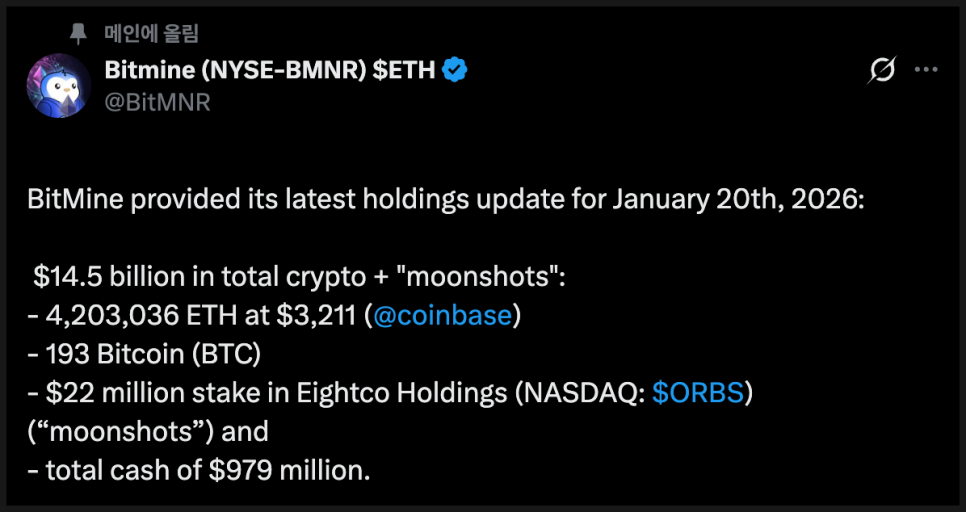The image size is (966, 512).
Task: Click the pin icon above the tweet
Action: pyautogui.click(x=78, y=32)
